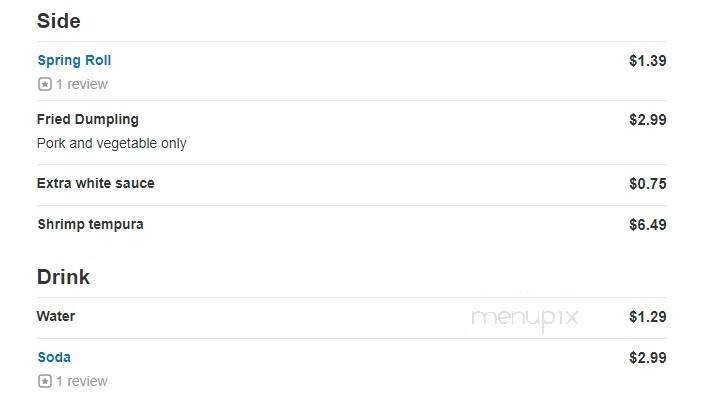Click the Pork and vegetable only description
This screenshot has width=704, height=400.
point(112,143)
